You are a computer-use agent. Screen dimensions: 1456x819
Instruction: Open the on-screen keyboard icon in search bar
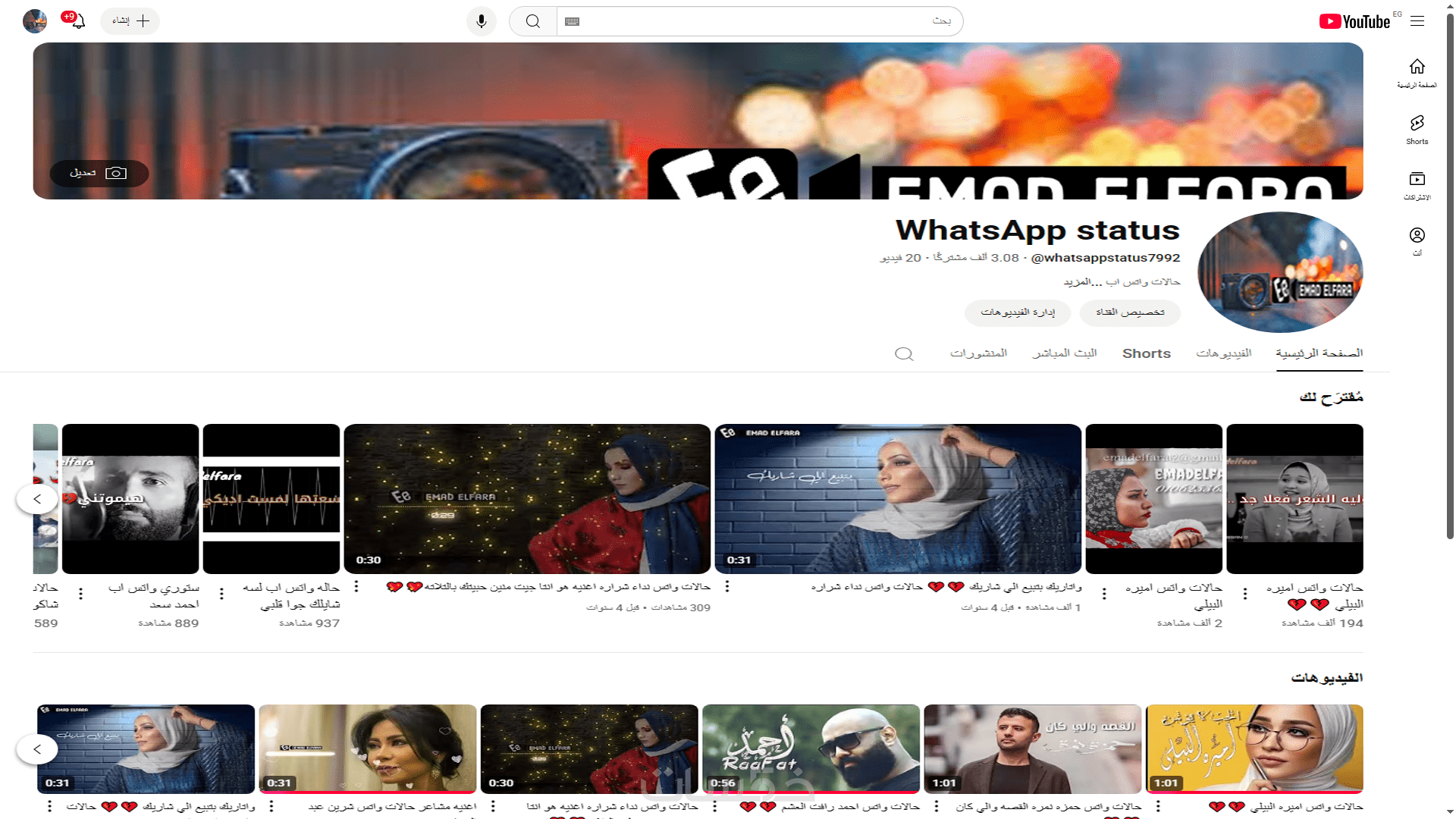tap(573, 21)
